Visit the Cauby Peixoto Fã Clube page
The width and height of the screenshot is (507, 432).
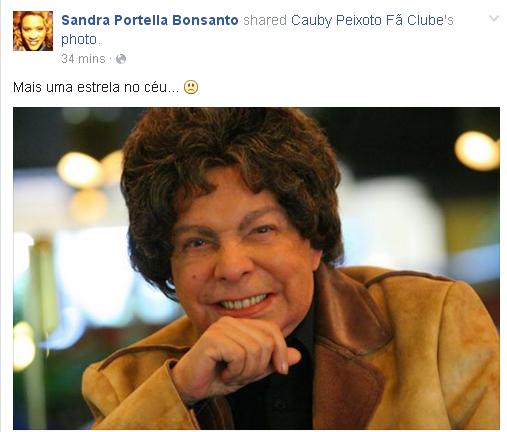tap(372, 20)
